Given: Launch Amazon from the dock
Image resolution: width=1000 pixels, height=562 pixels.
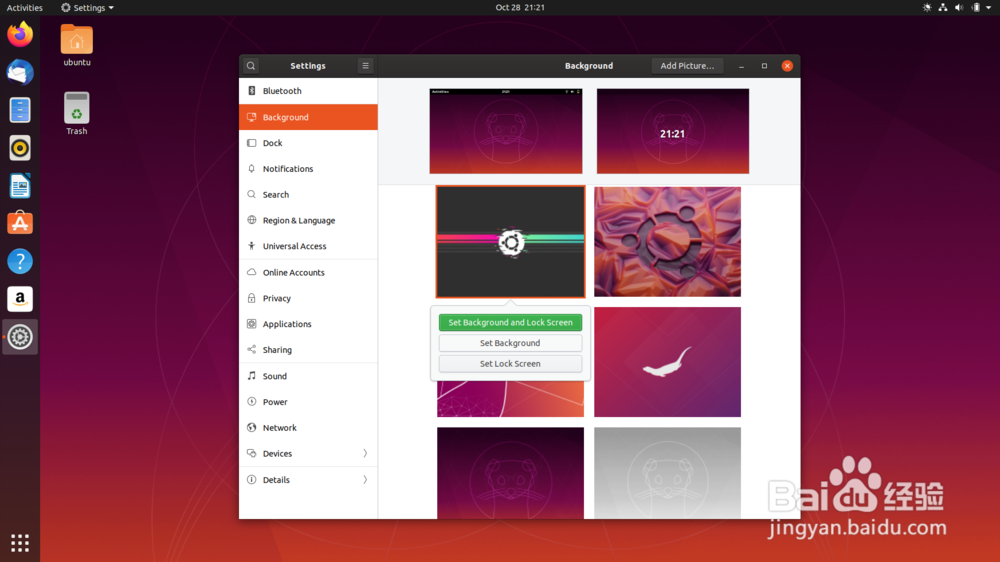Looking at the screenshot, I should (x=20, y=299).
